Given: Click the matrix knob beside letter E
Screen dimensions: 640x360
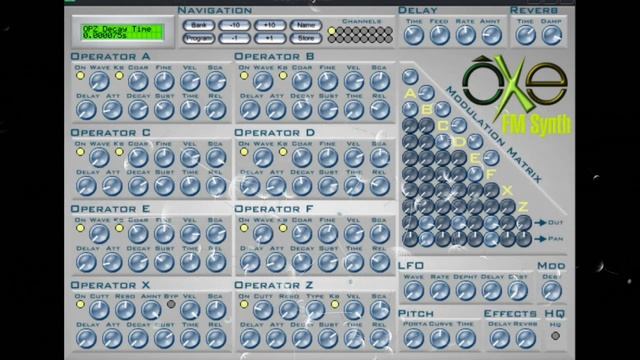Looking at the screenshot, I should coord(491,158).
